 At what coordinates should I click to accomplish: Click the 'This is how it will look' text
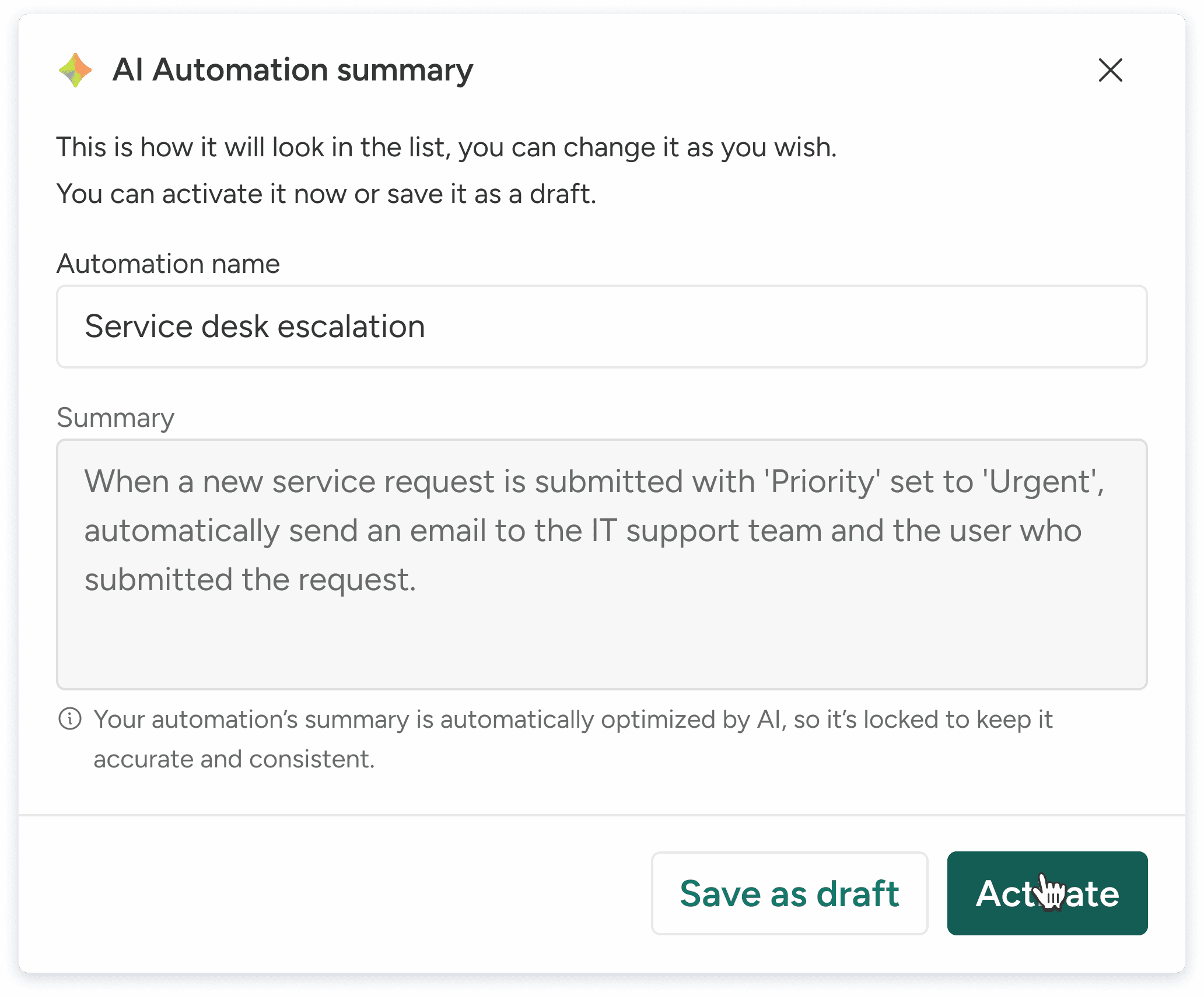pos(446,147)
